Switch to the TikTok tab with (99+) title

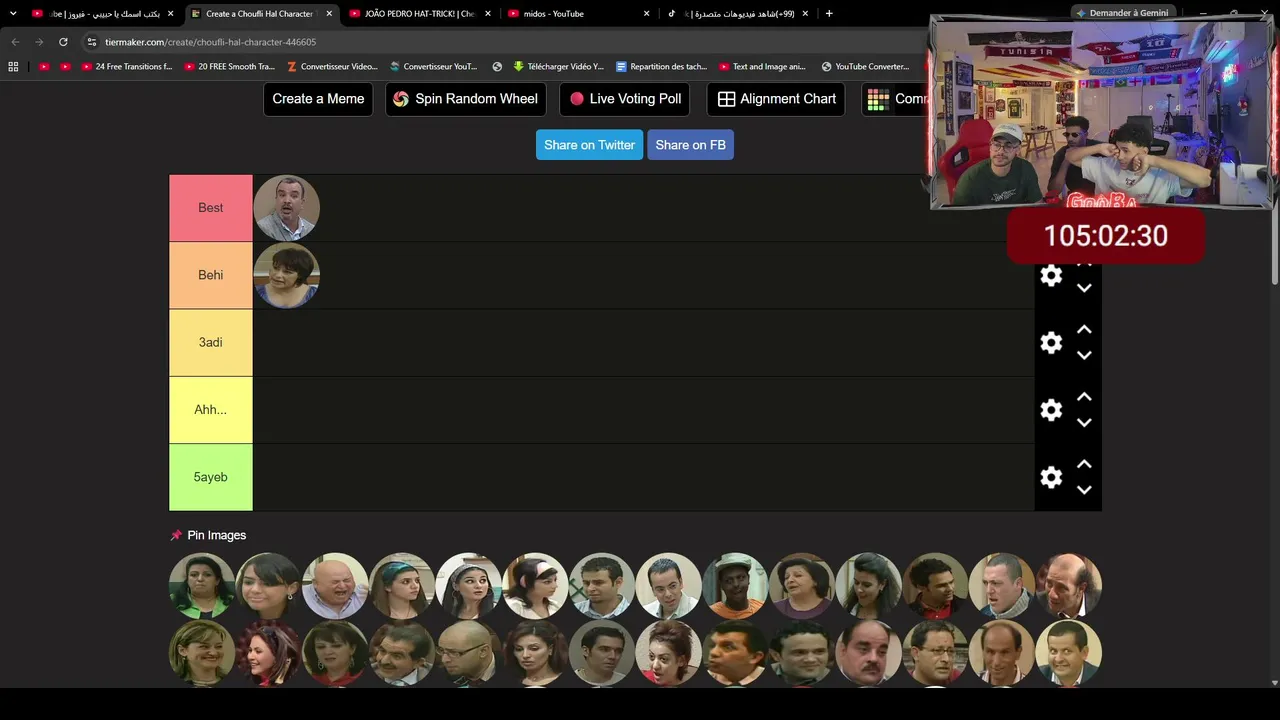coord(738,14)
